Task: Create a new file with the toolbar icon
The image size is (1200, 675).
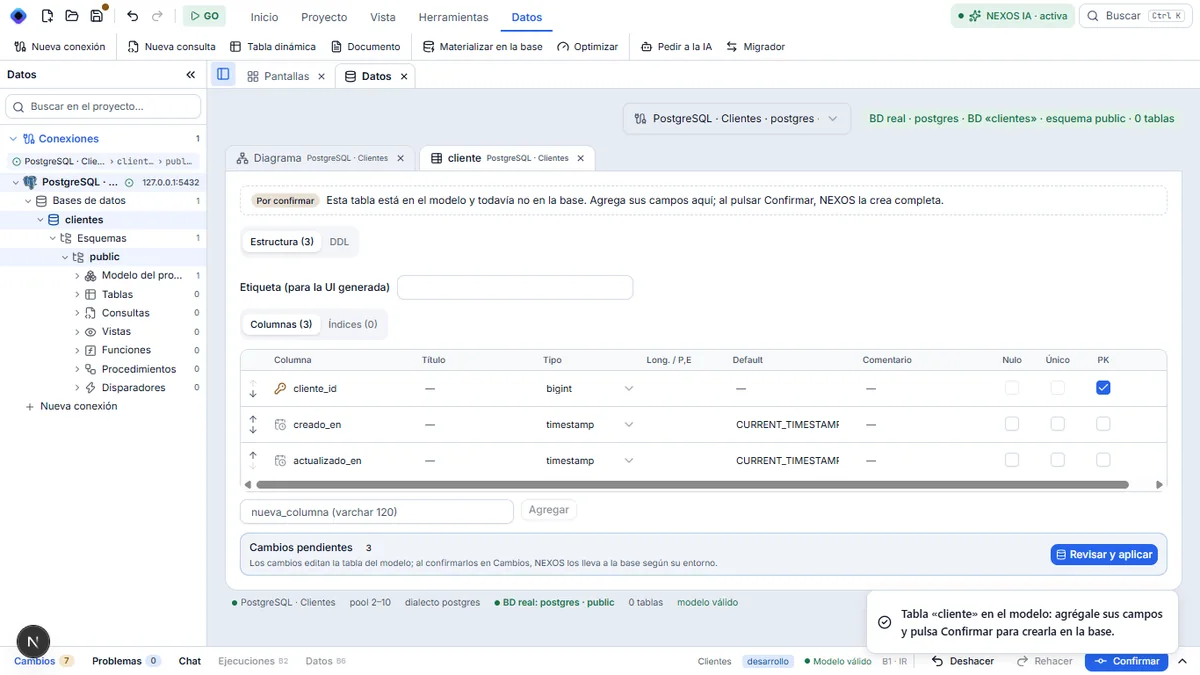Action: click(x=47, y=16)
